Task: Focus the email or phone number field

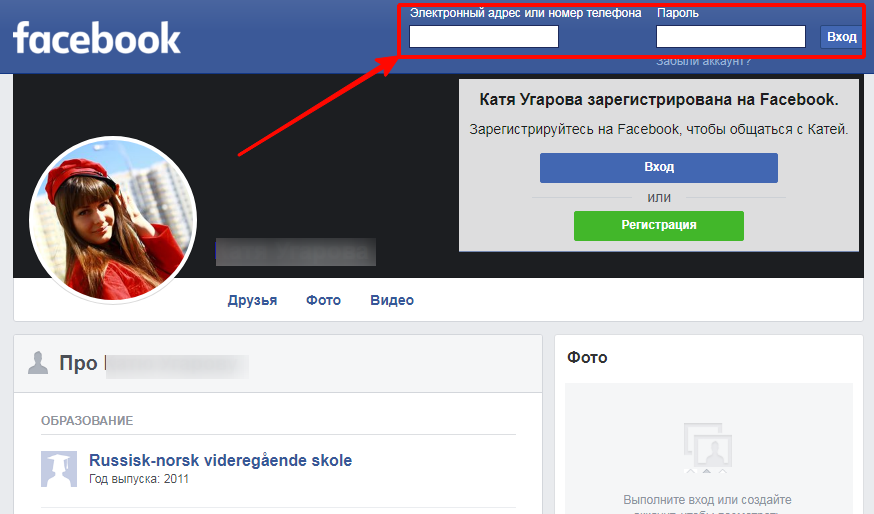Action: click(x=484, y=37)
